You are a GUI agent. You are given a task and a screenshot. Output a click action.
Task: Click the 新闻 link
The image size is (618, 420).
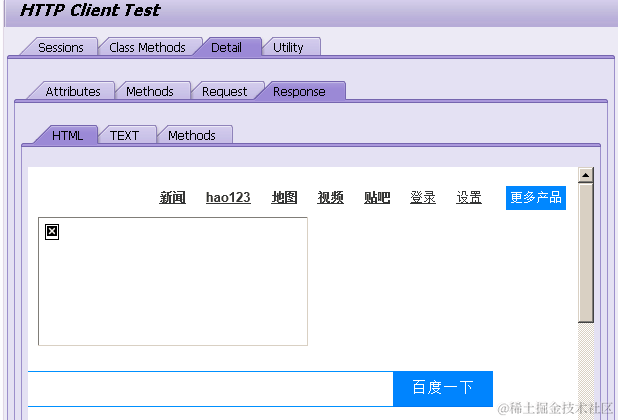click(173, 197)
